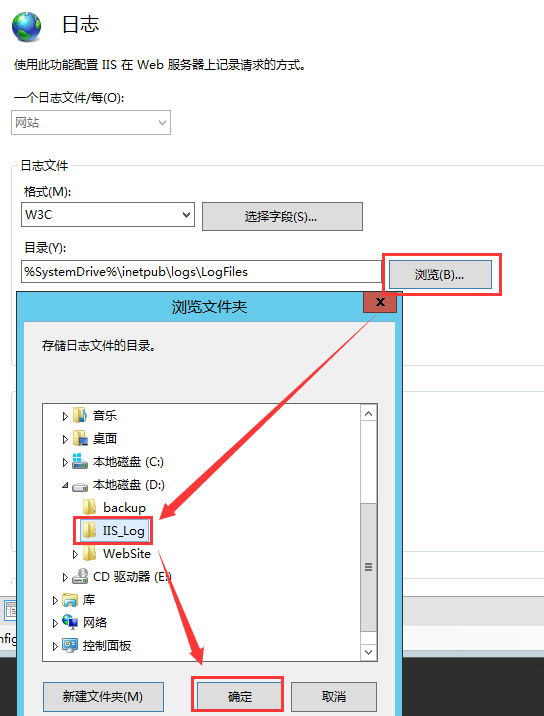Click the 选择字段(S)... button
This screenshot has width=544, height=716.
(282, 216)
